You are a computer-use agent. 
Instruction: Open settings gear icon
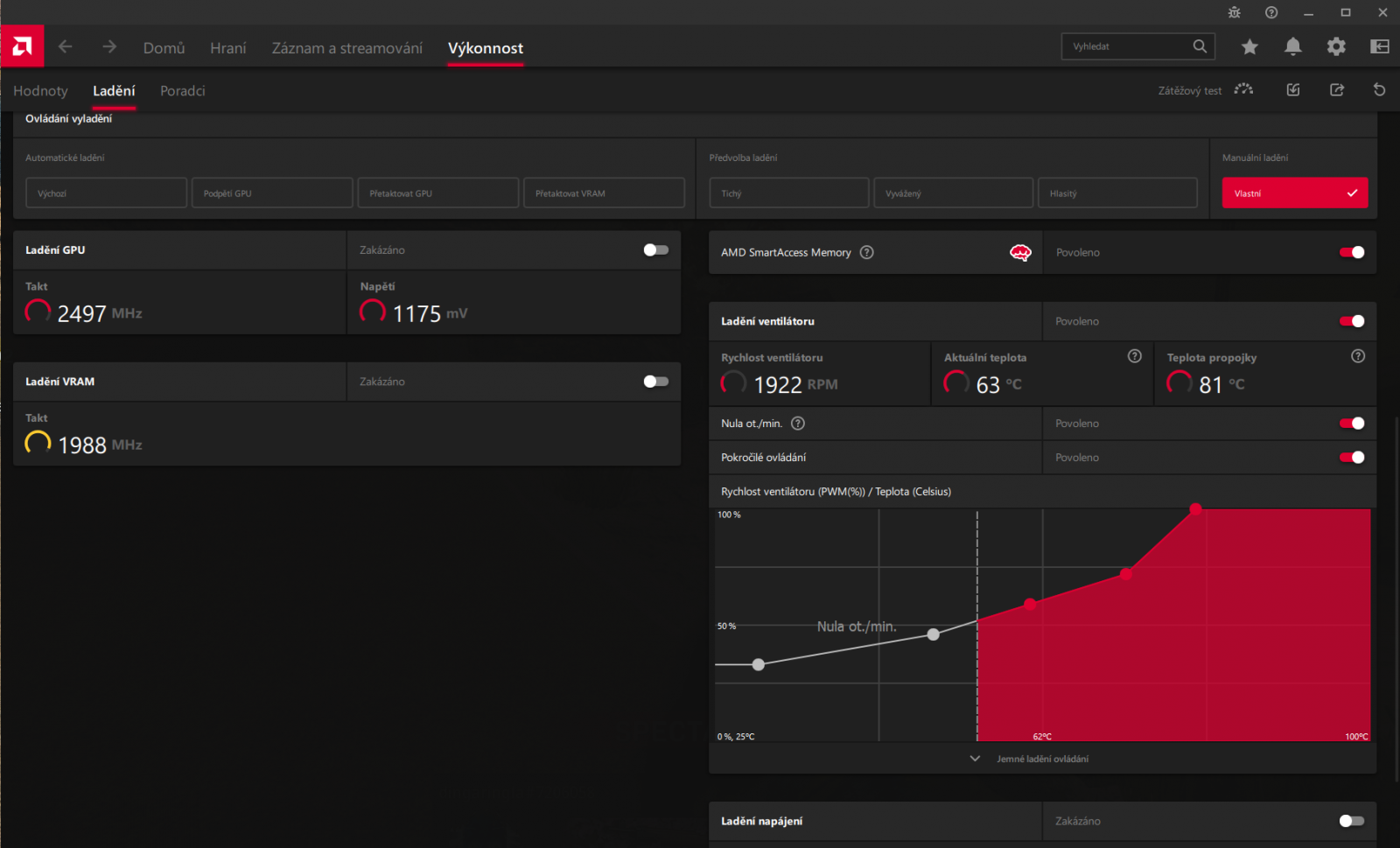(1336, 46)
